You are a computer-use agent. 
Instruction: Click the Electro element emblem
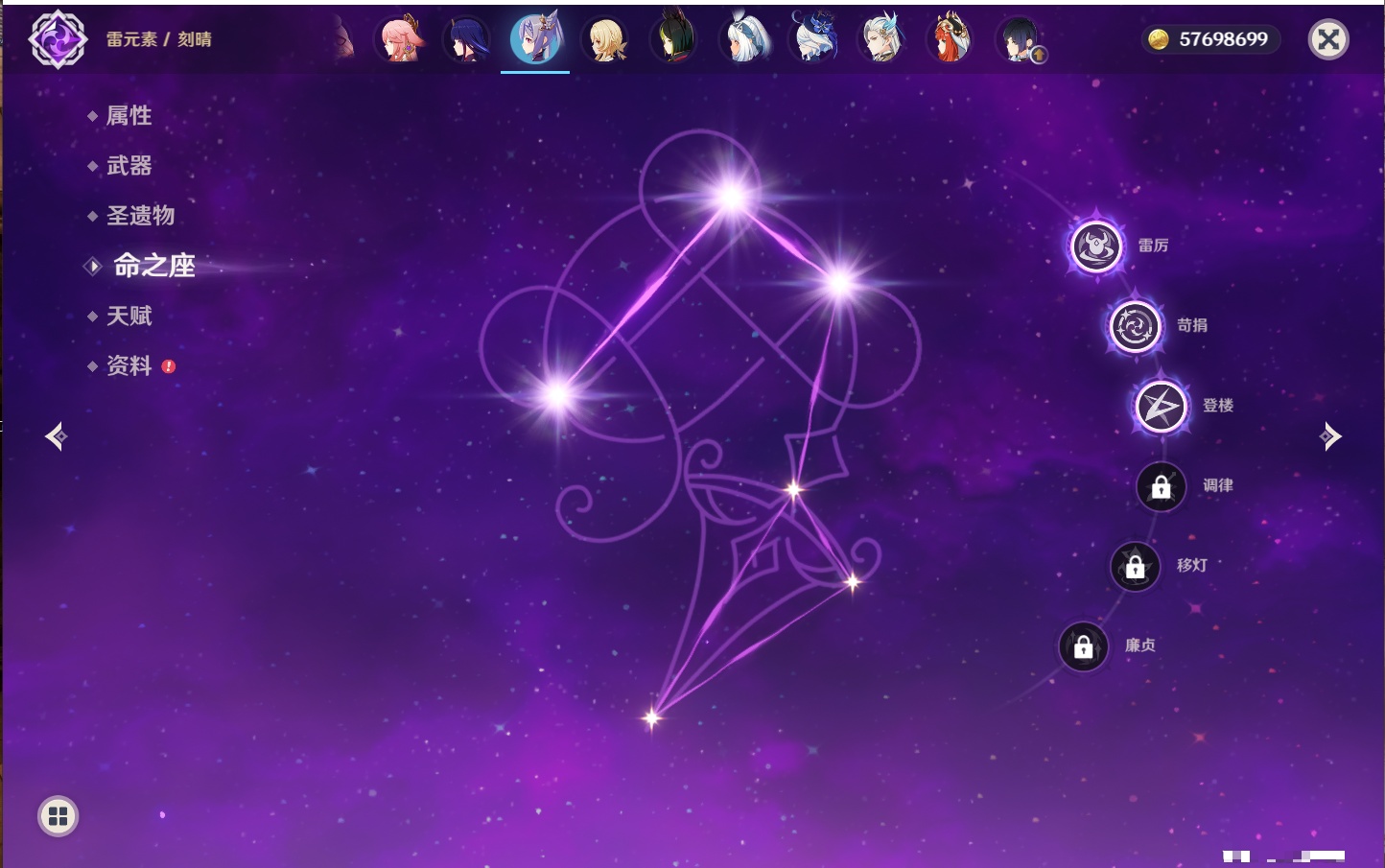(x=58, y=39)
